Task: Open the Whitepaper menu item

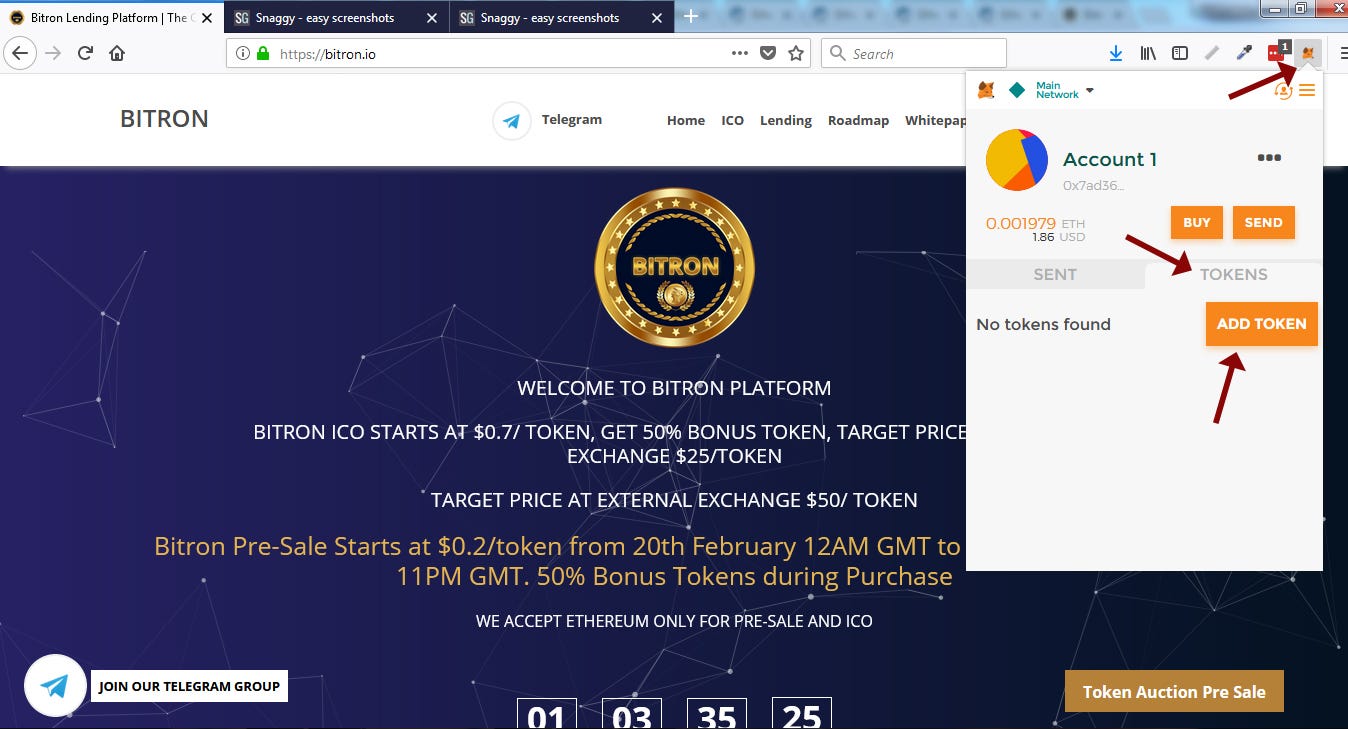Action: click(x=935, y=120)
